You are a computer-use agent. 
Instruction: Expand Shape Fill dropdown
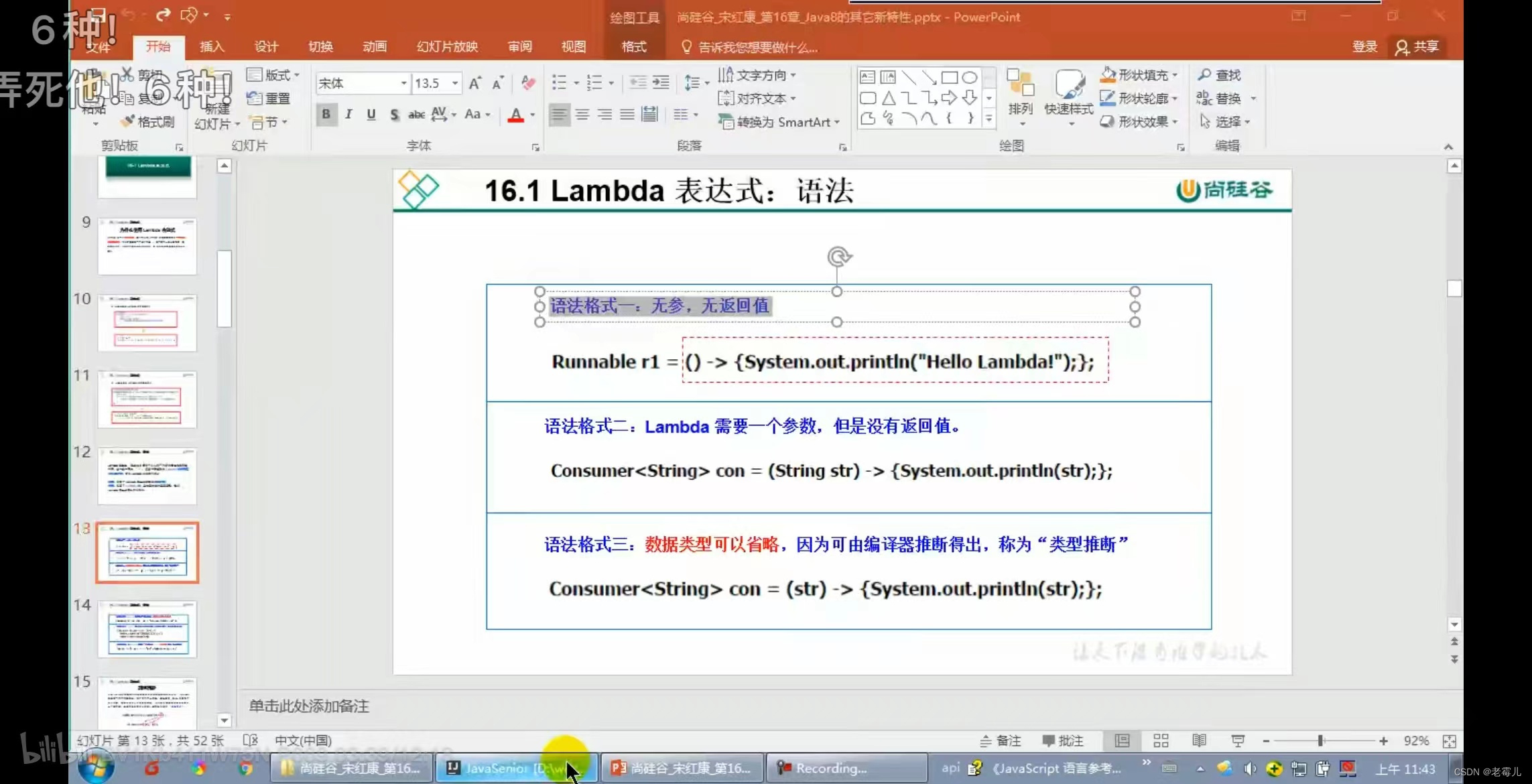coord(1175,75)
